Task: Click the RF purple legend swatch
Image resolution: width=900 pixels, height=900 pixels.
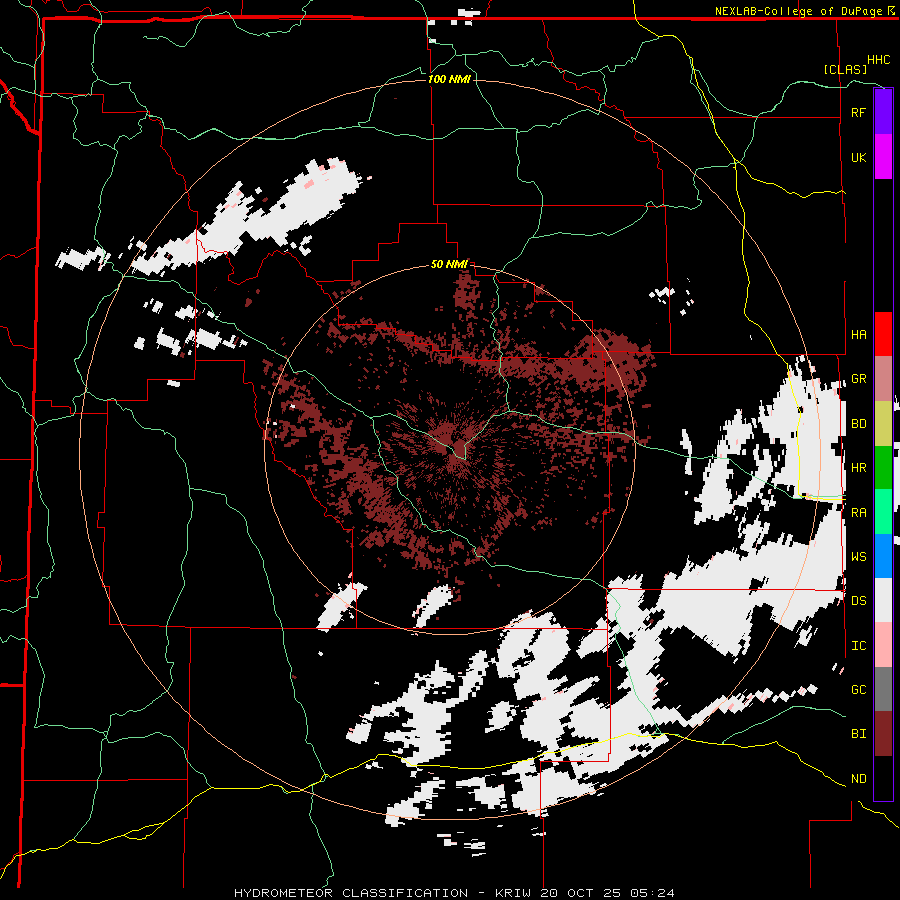Action: point(883,112)
